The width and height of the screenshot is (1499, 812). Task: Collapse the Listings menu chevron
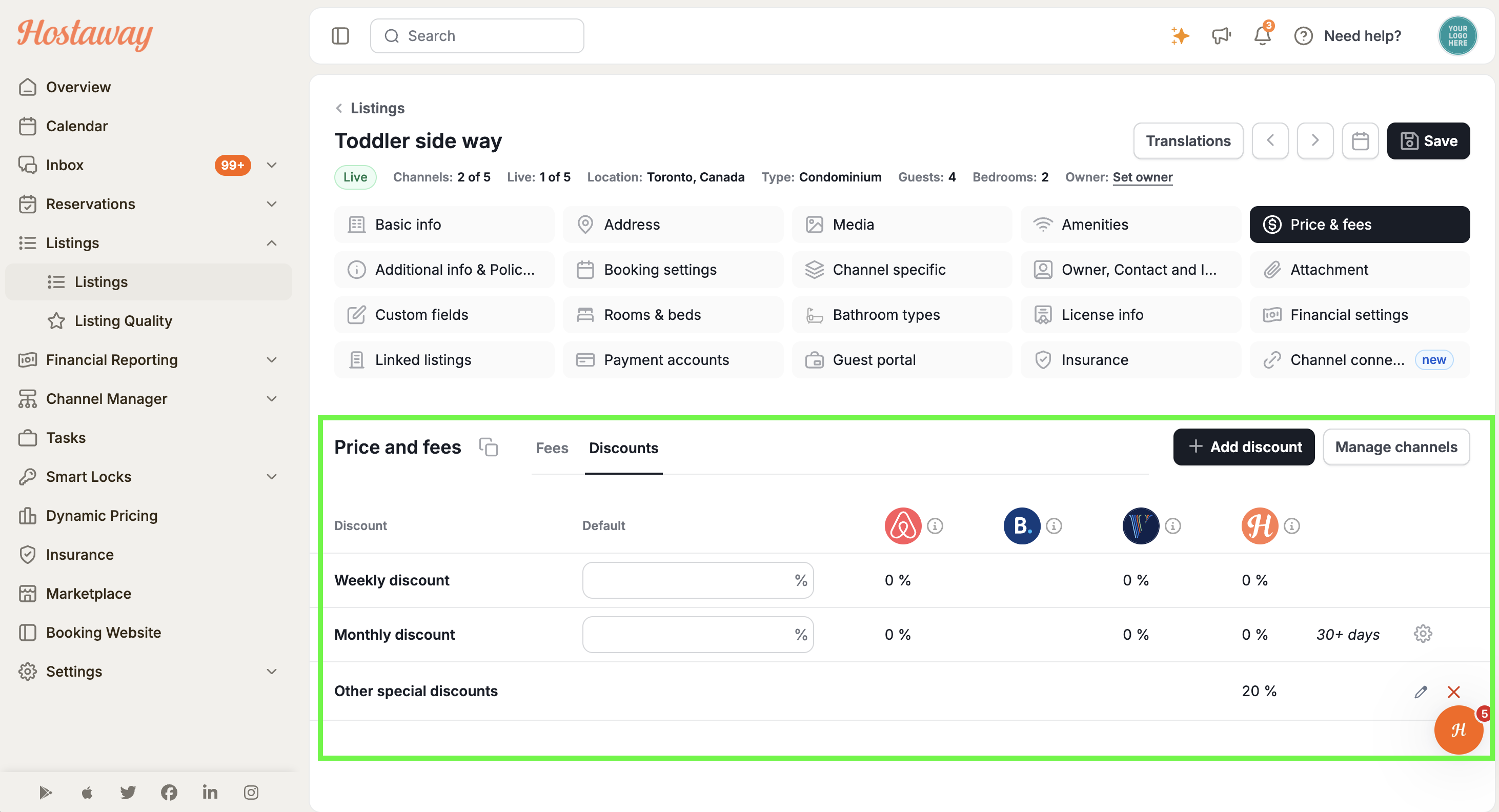coord(271,243)
